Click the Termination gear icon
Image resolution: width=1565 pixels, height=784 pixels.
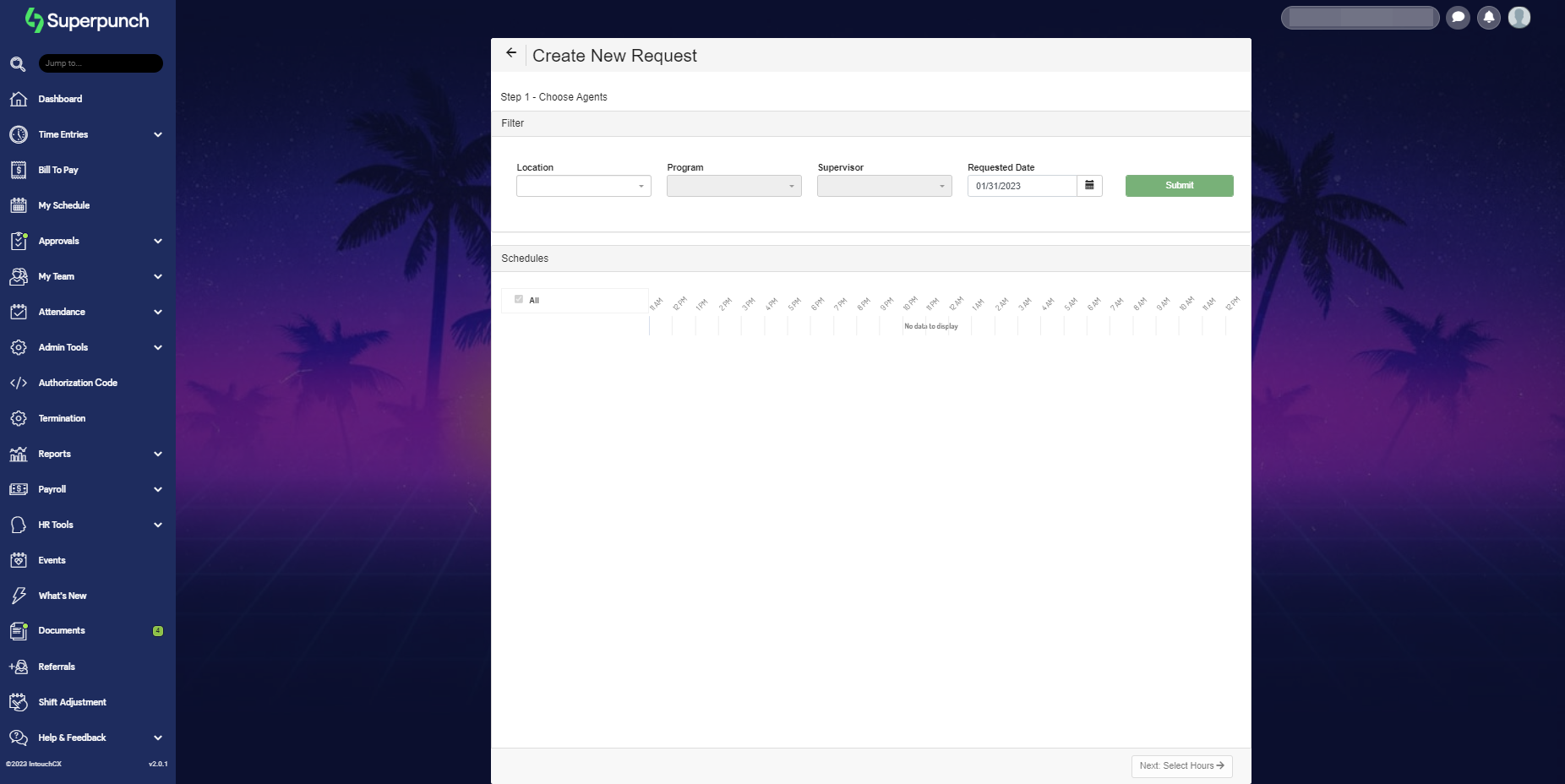click(x=19, y=418)
